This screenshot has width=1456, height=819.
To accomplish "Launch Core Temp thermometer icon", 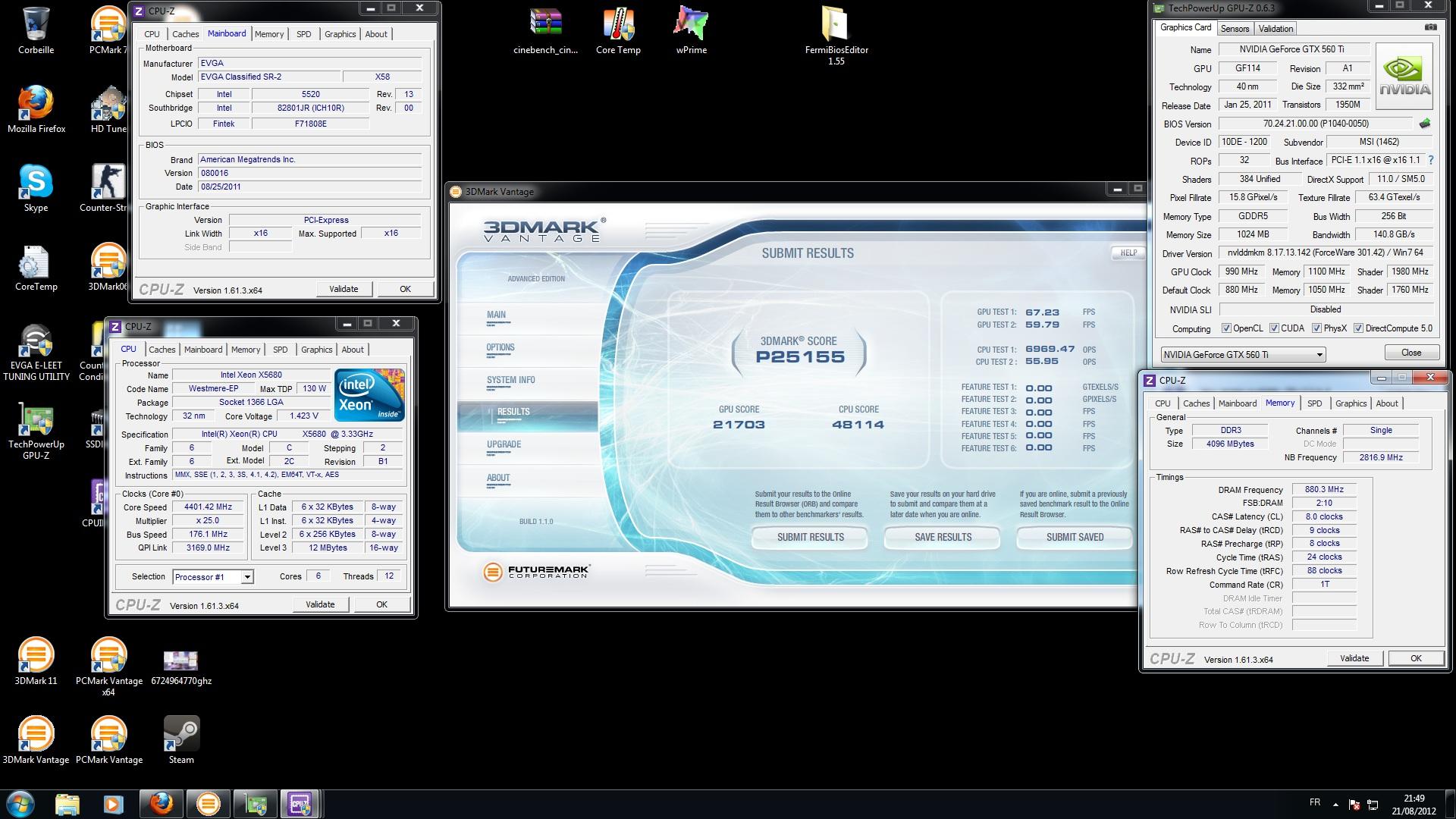I will coord(618,30).
